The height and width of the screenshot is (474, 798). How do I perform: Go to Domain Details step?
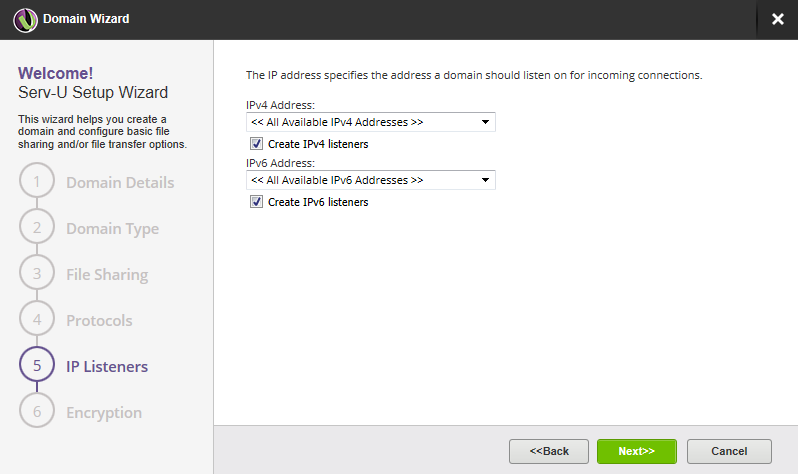120,182
